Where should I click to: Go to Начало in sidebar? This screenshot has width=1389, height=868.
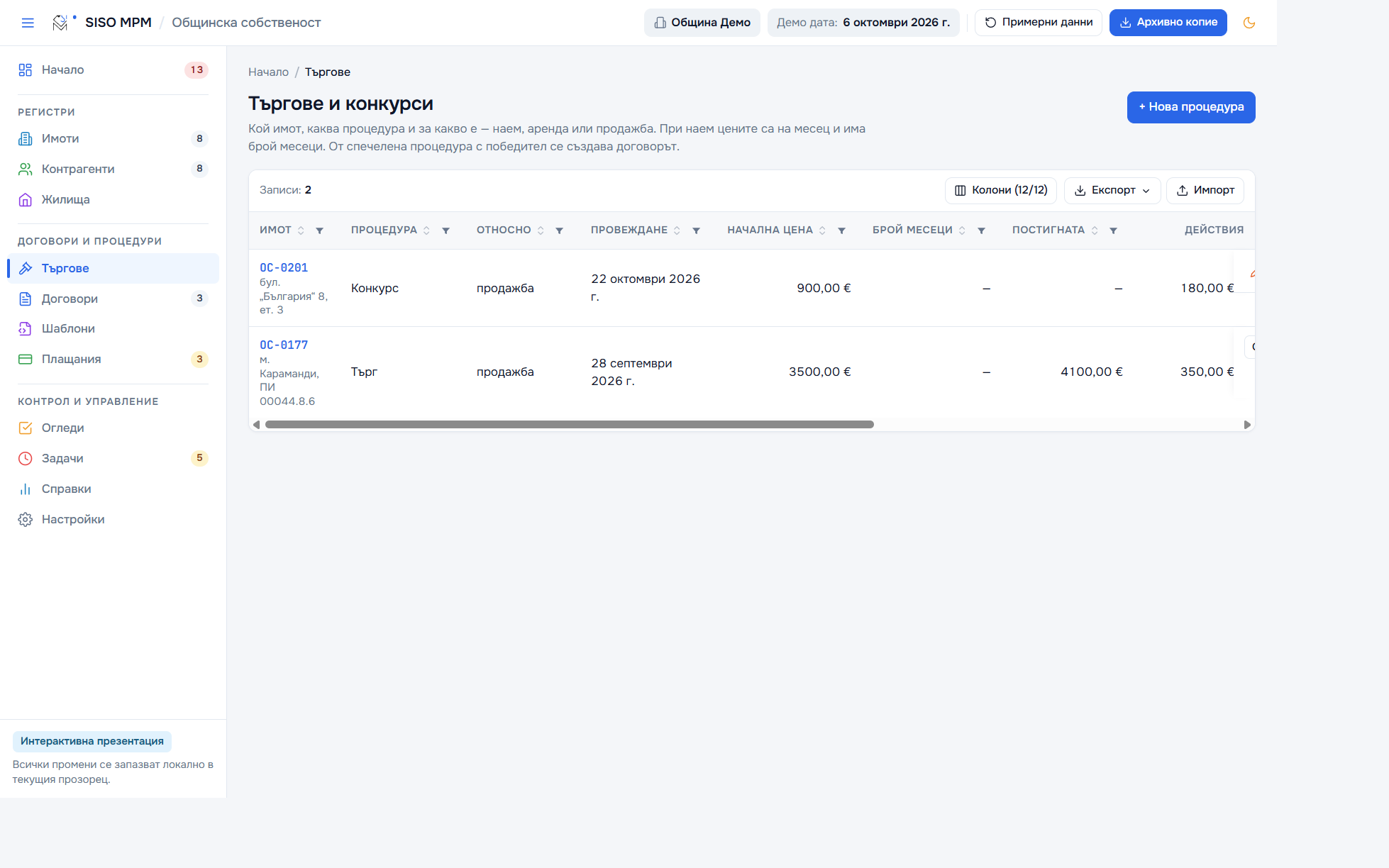pos(113,69)
